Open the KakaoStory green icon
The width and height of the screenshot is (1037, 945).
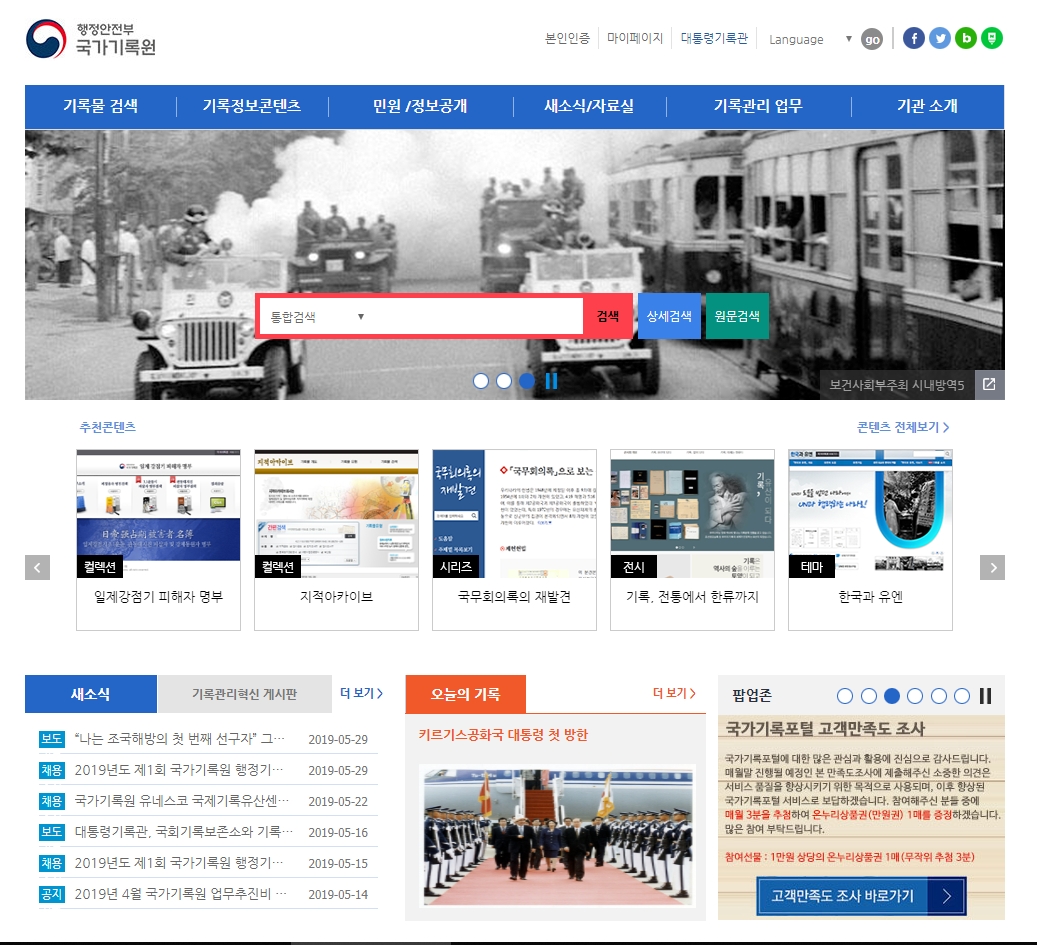(992, 39)
